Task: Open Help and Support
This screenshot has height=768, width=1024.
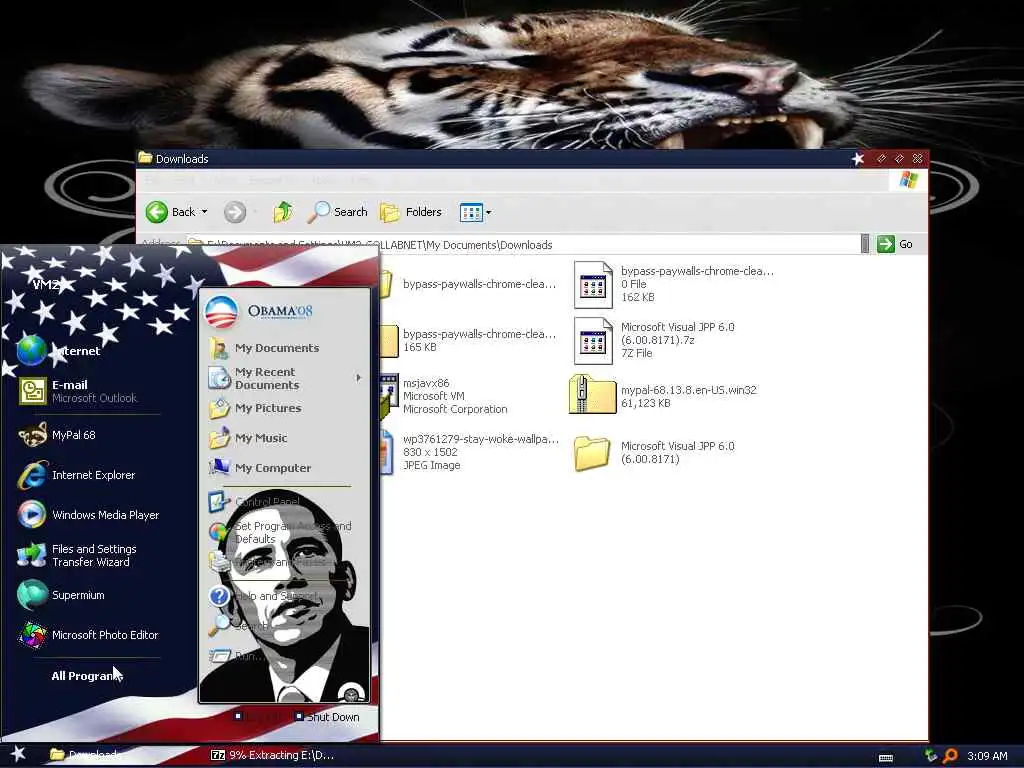Action: pyautogui.click(x=264, y=596)
